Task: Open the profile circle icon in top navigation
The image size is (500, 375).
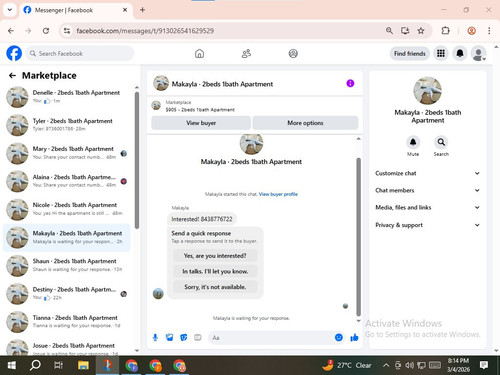Action: [x=293, y=53]
